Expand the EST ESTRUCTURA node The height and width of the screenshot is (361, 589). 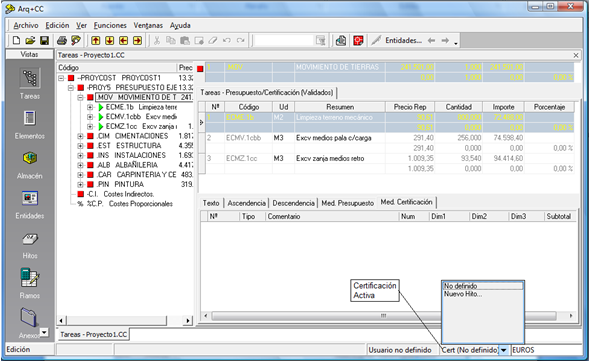pos(80,146)
